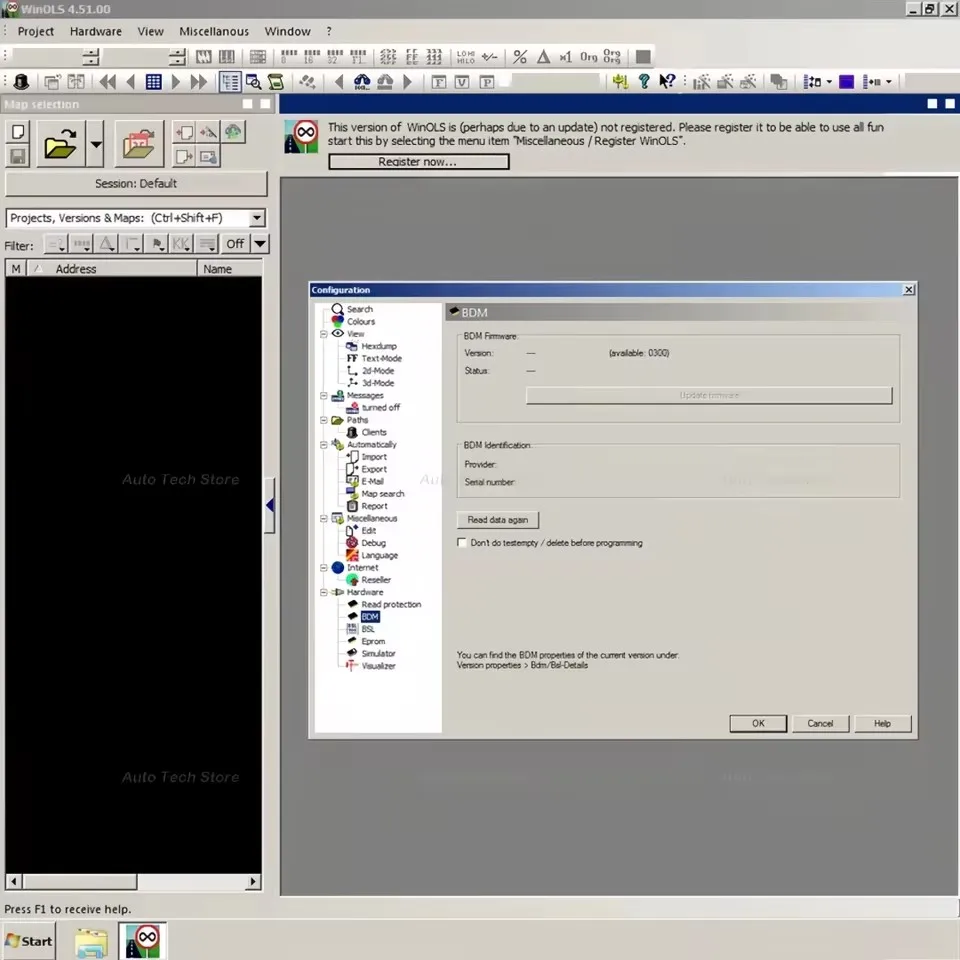Screen dimensions: 960x960
Task: Click the folder with documents import icon
Action: [x=139, y=144]
